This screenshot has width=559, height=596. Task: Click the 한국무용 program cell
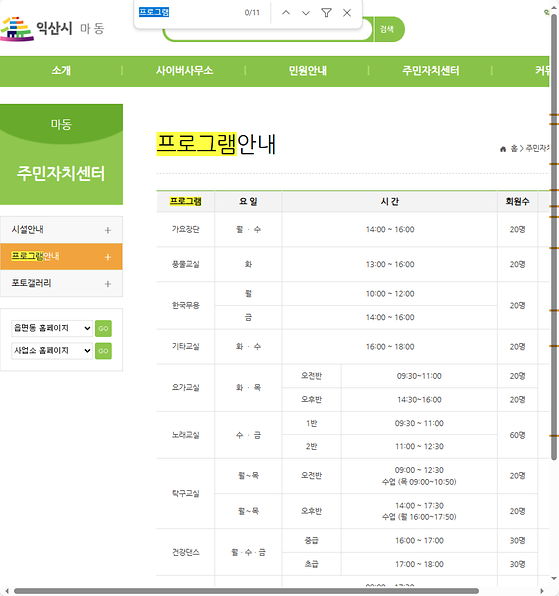[185, 305]
